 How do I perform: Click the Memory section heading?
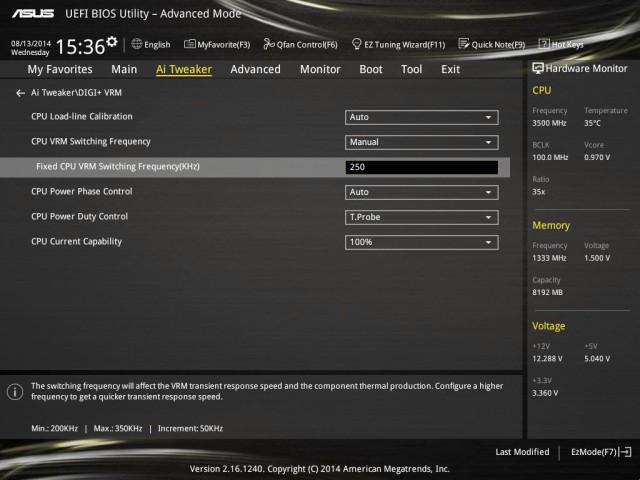coord(551,225)
